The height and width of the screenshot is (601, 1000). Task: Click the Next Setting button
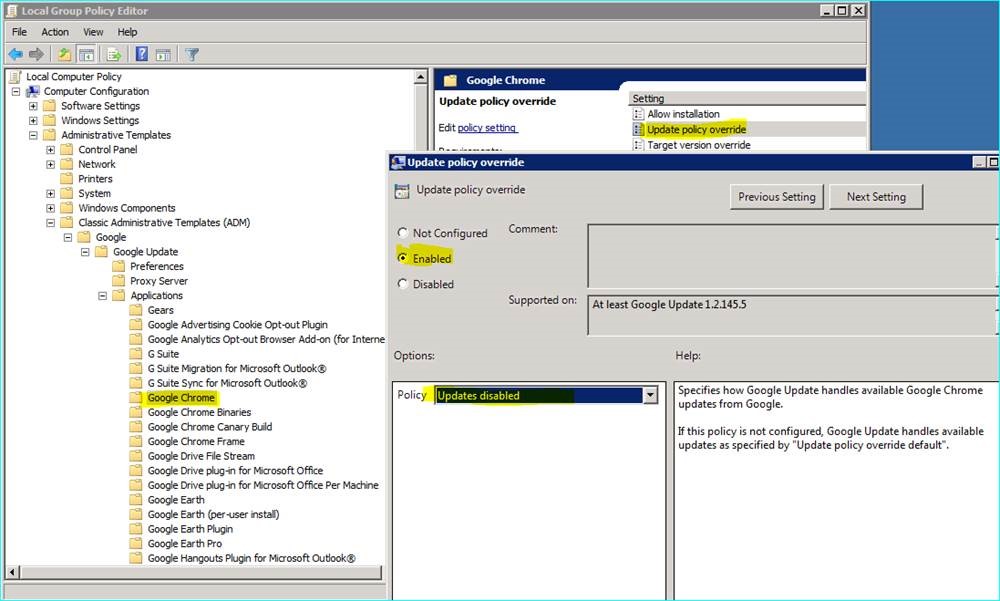tap(876, 197)
